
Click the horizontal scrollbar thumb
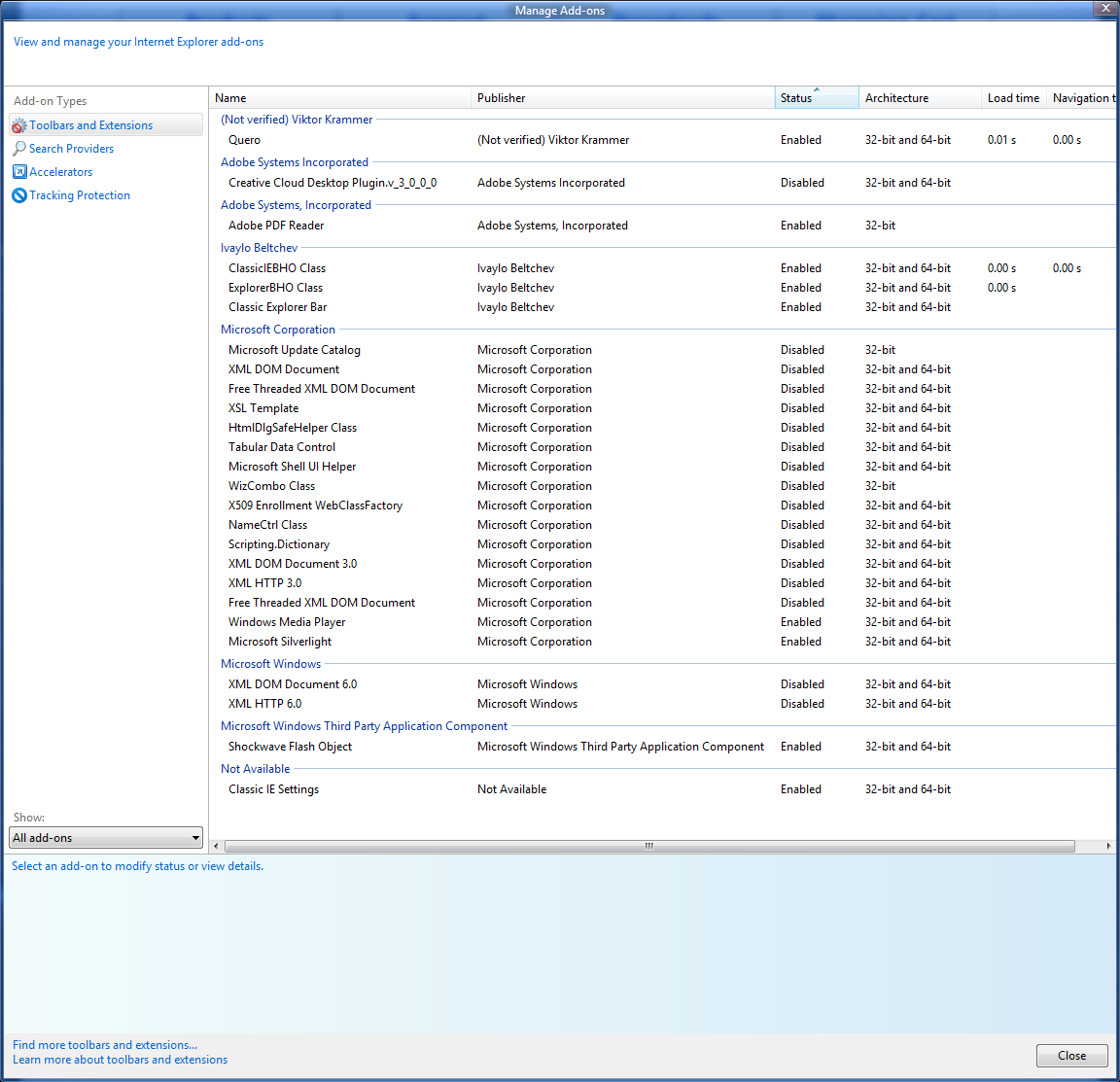click(648, 846)
